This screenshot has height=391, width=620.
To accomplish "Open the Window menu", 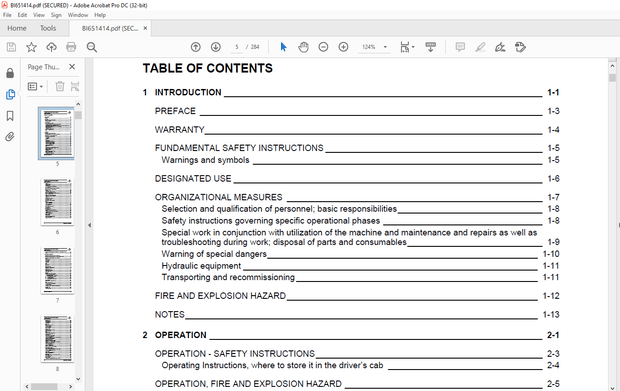I will pos(78,15).
